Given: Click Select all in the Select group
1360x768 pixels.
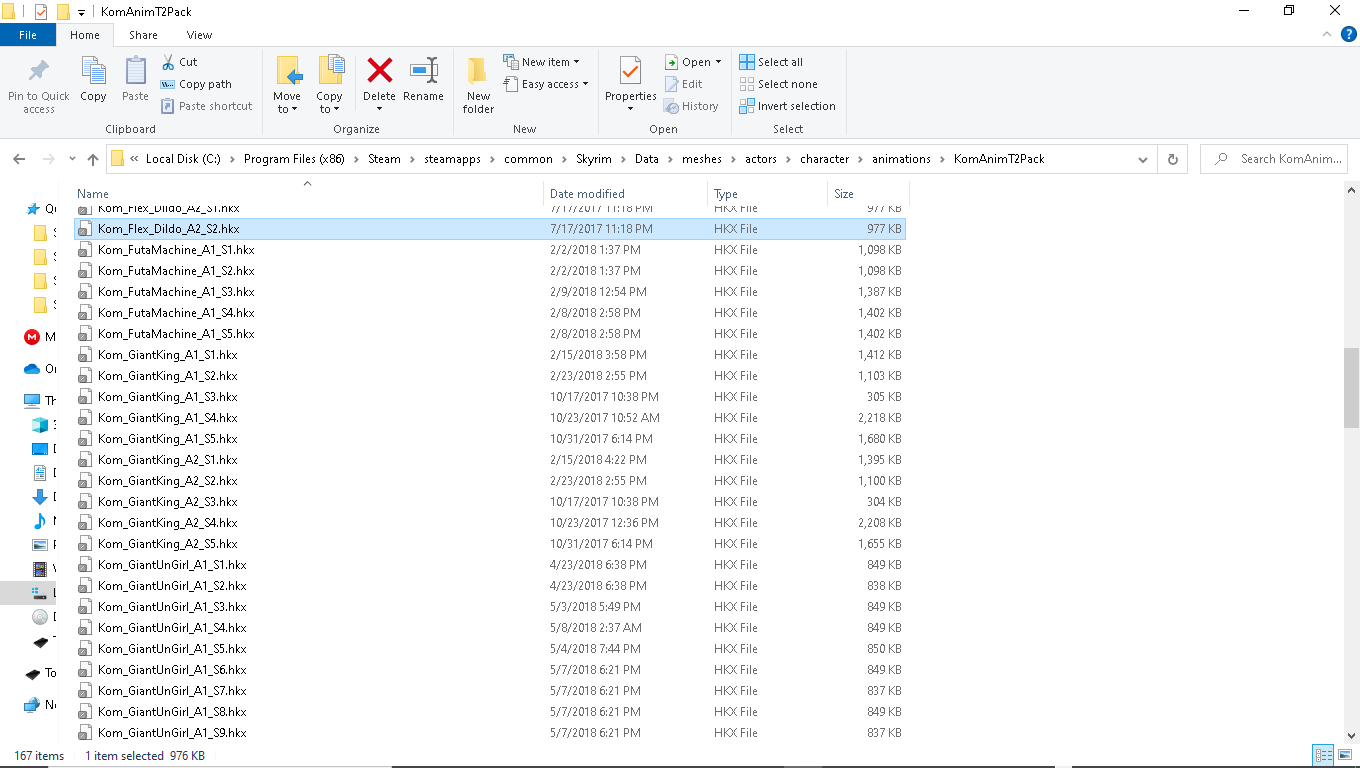Looking at the screenshot, I should 771,62.
